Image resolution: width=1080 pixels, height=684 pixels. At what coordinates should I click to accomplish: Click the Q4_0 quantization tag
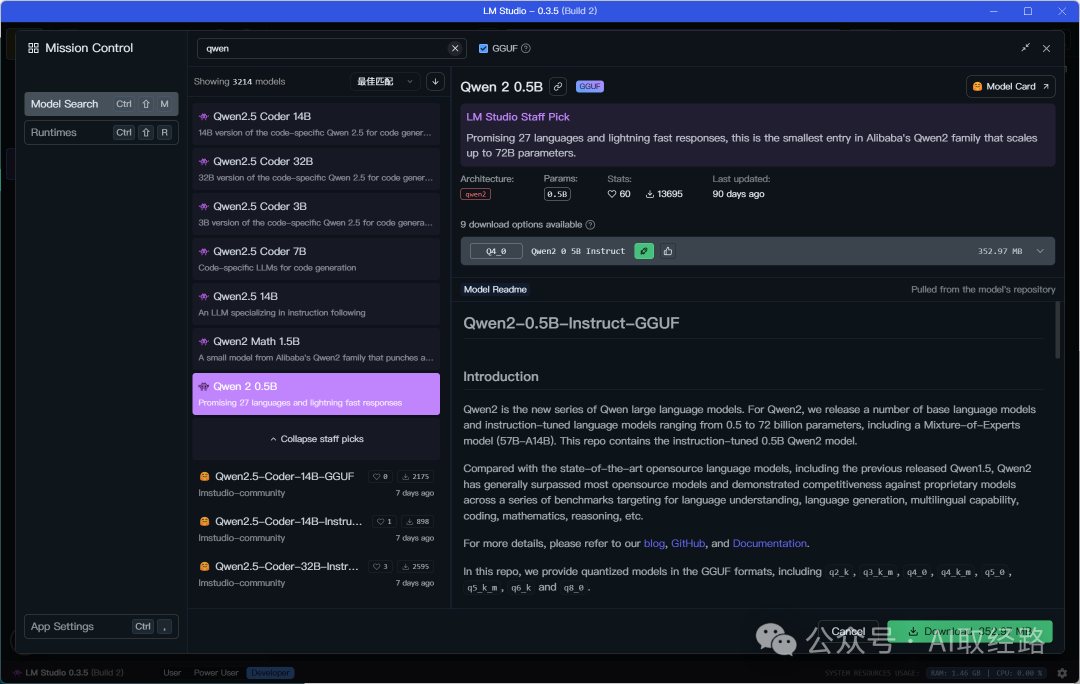(x=496, y=251)
